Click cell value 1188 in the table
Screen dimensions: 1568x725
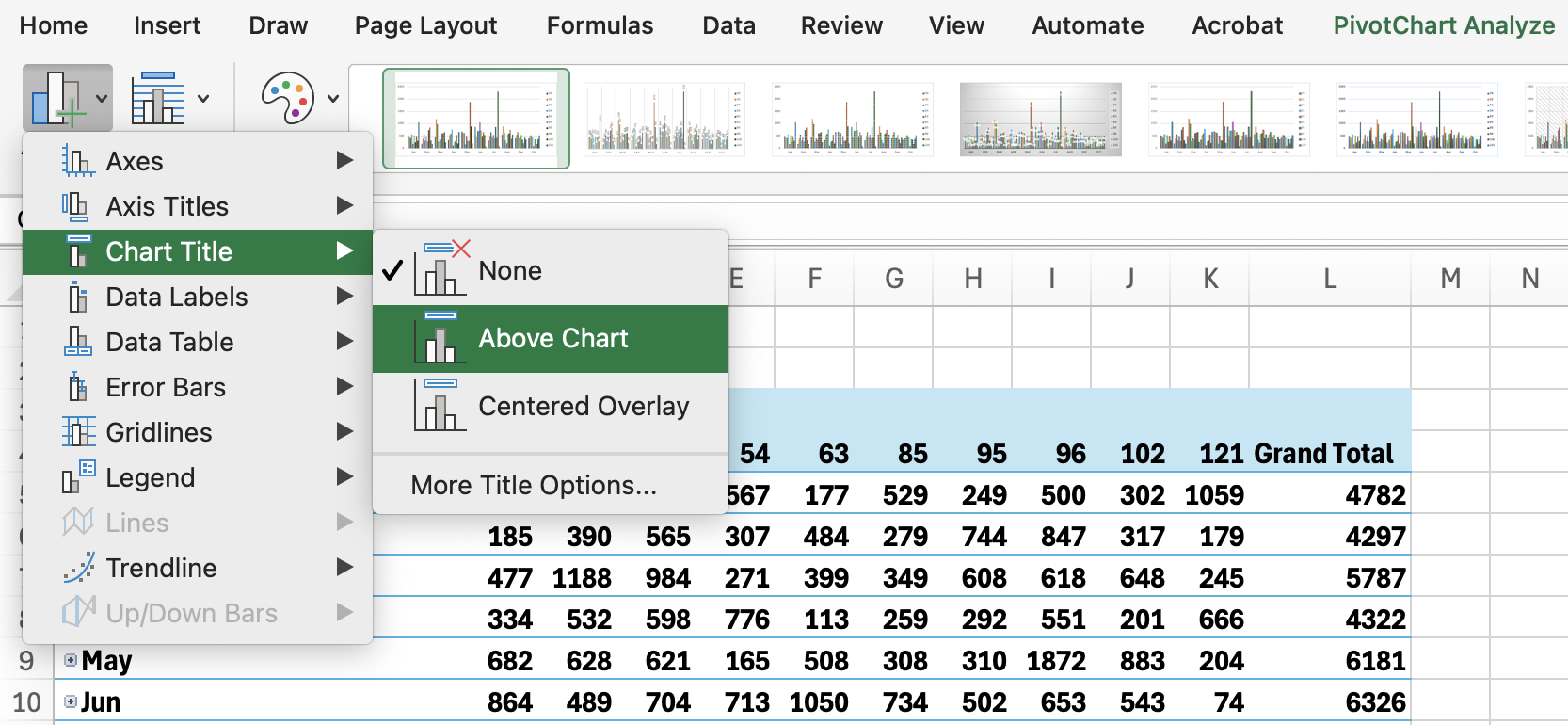(x=582, y=578)
